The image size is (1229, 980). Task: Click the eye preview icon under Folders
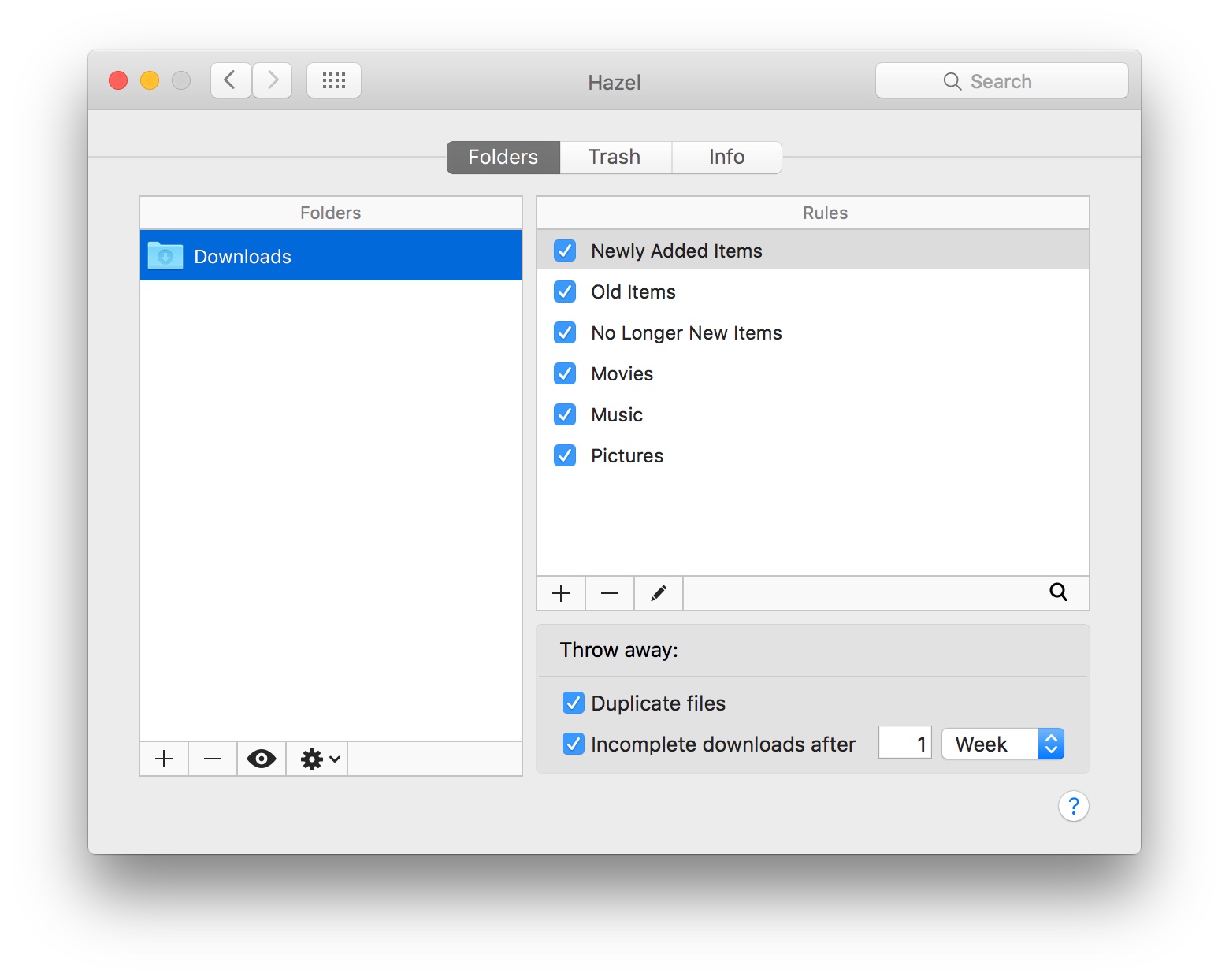pos(262,759)
